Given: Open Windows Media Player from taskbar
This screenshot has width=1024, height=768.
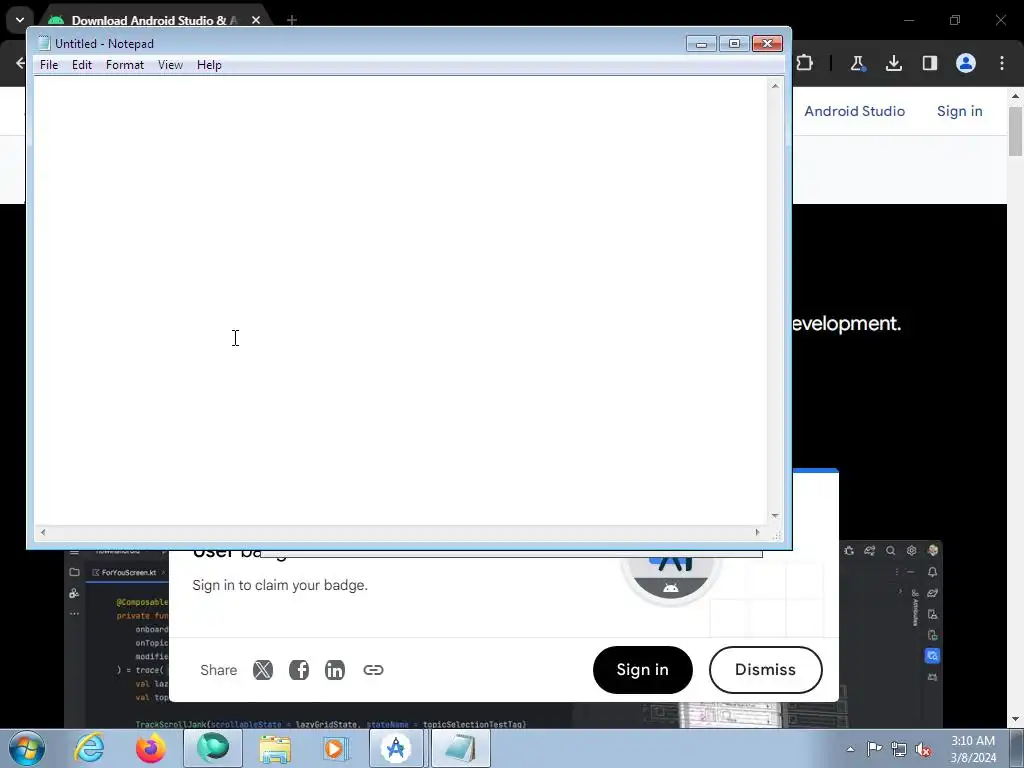Looking at the screenshot, I should click(336, 748).
